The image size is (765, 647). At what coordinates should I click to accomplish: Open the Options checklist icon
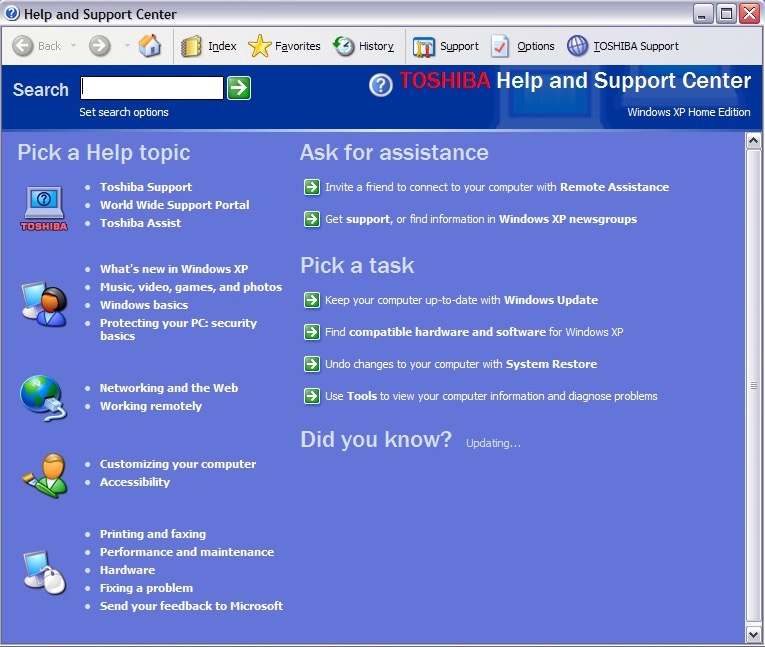[500, 46]
